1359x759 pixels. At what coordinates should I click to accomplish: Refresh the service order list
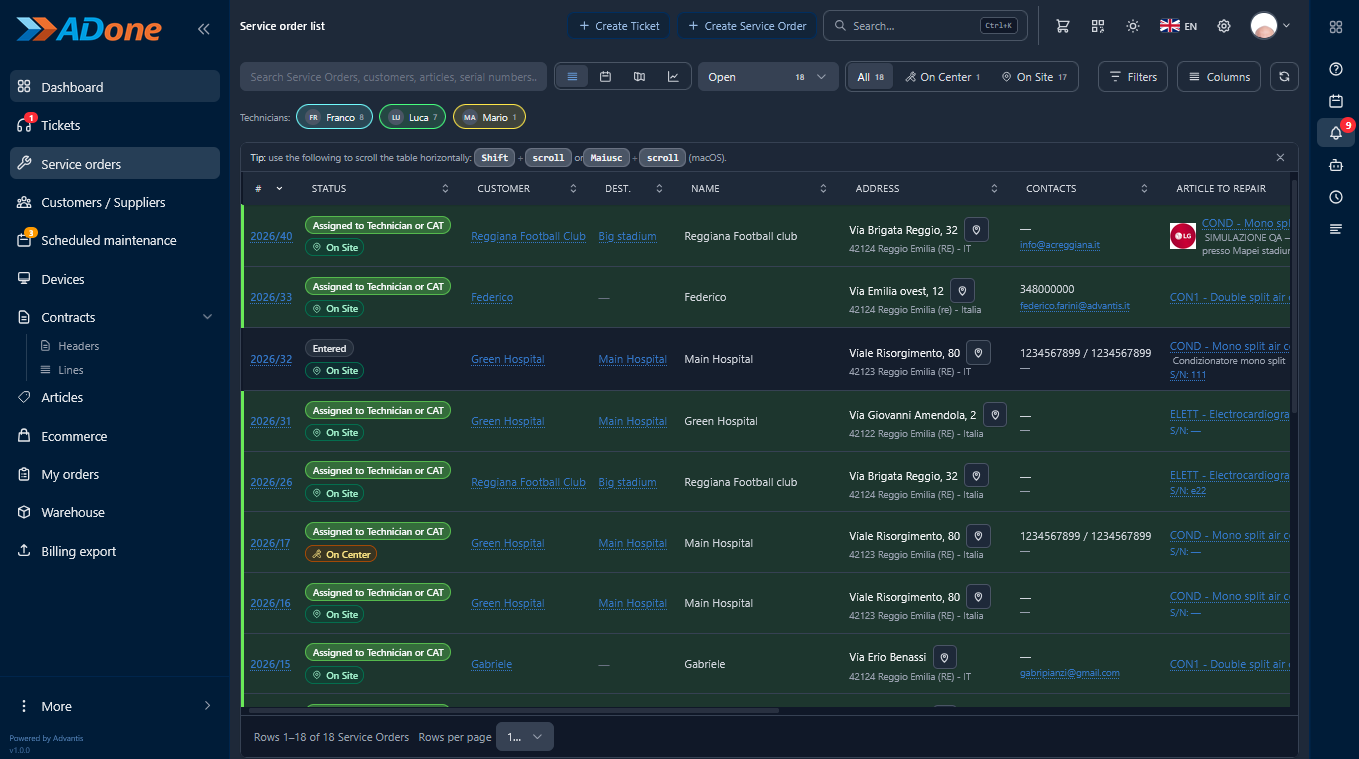(x=1284, y=77)
